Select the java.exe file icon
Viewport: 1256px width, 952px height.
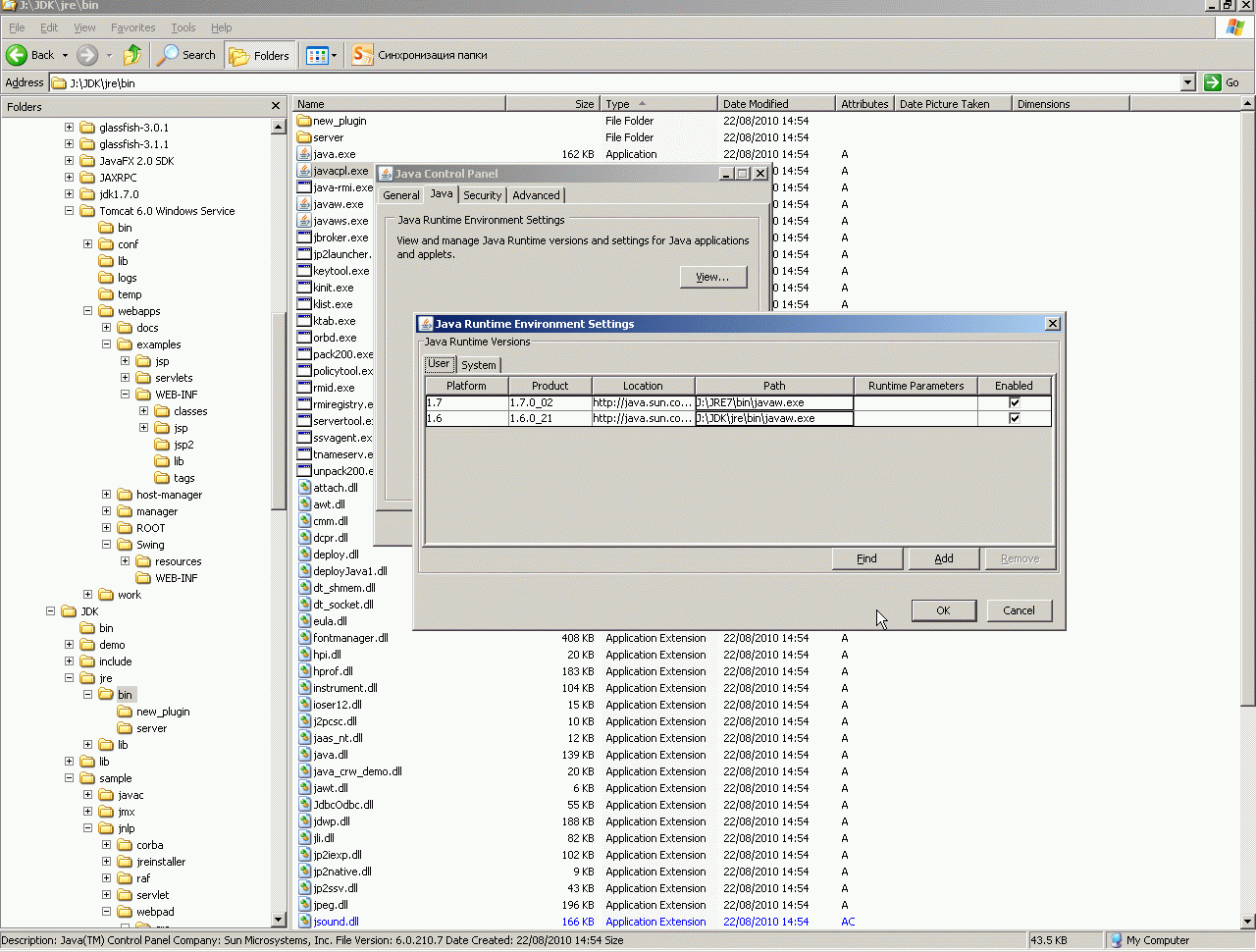pyautogui.click(x=304, y=154)
